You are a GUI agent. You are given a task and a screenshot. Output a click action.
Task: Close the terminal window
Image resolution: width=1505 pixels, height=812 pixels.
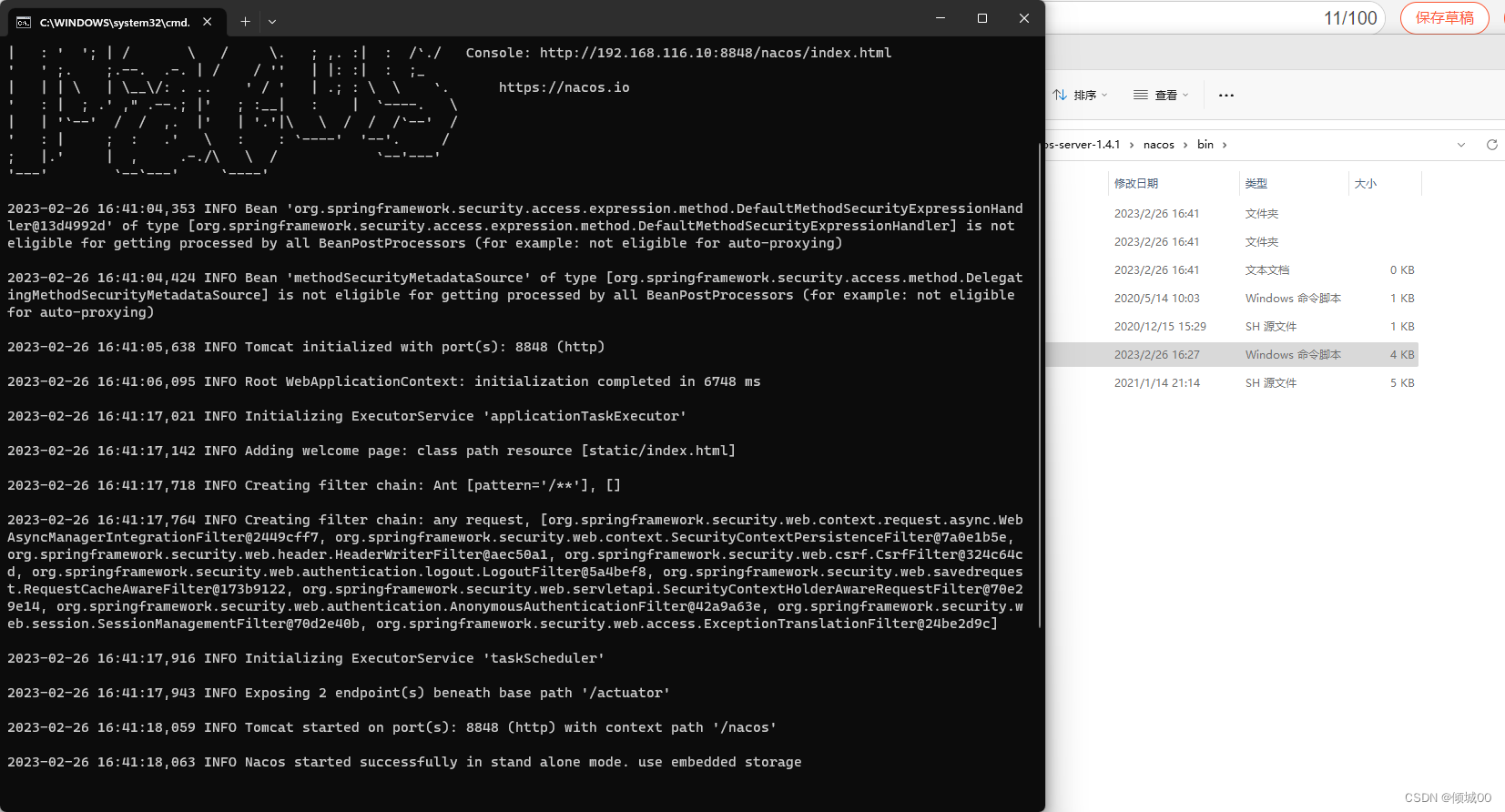pos(1024,18)
